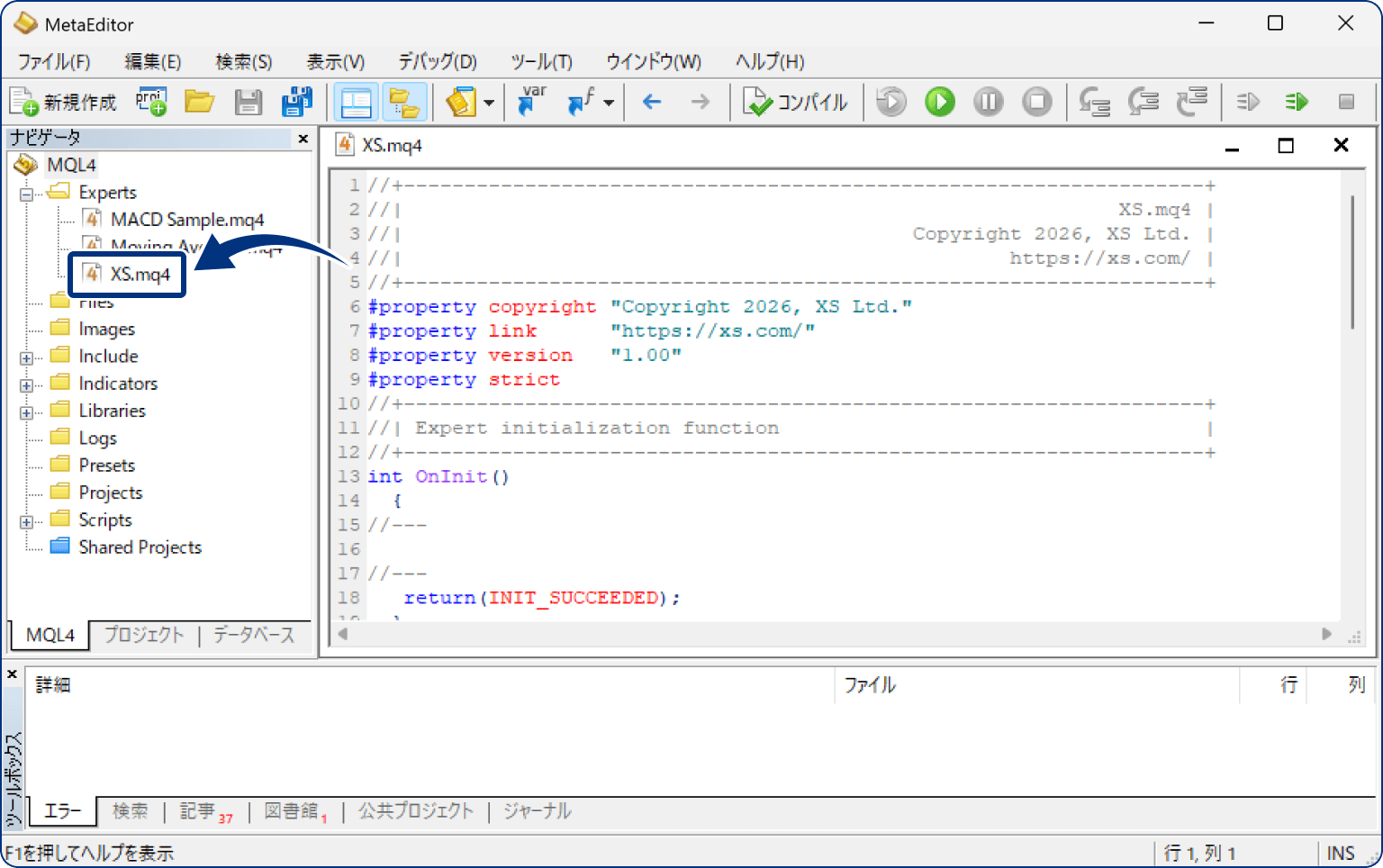Click the Save All multi-disk icon

pos(296,102)
